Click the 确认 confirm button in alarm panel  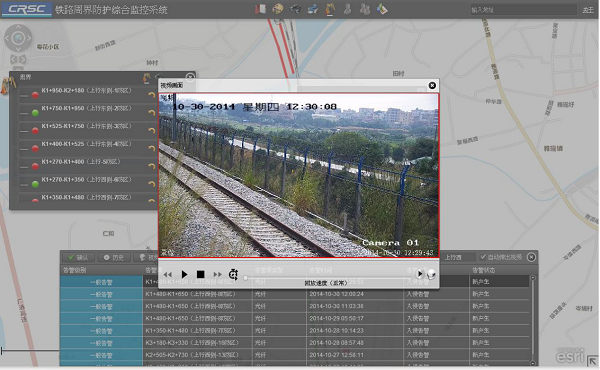point(78,258)
